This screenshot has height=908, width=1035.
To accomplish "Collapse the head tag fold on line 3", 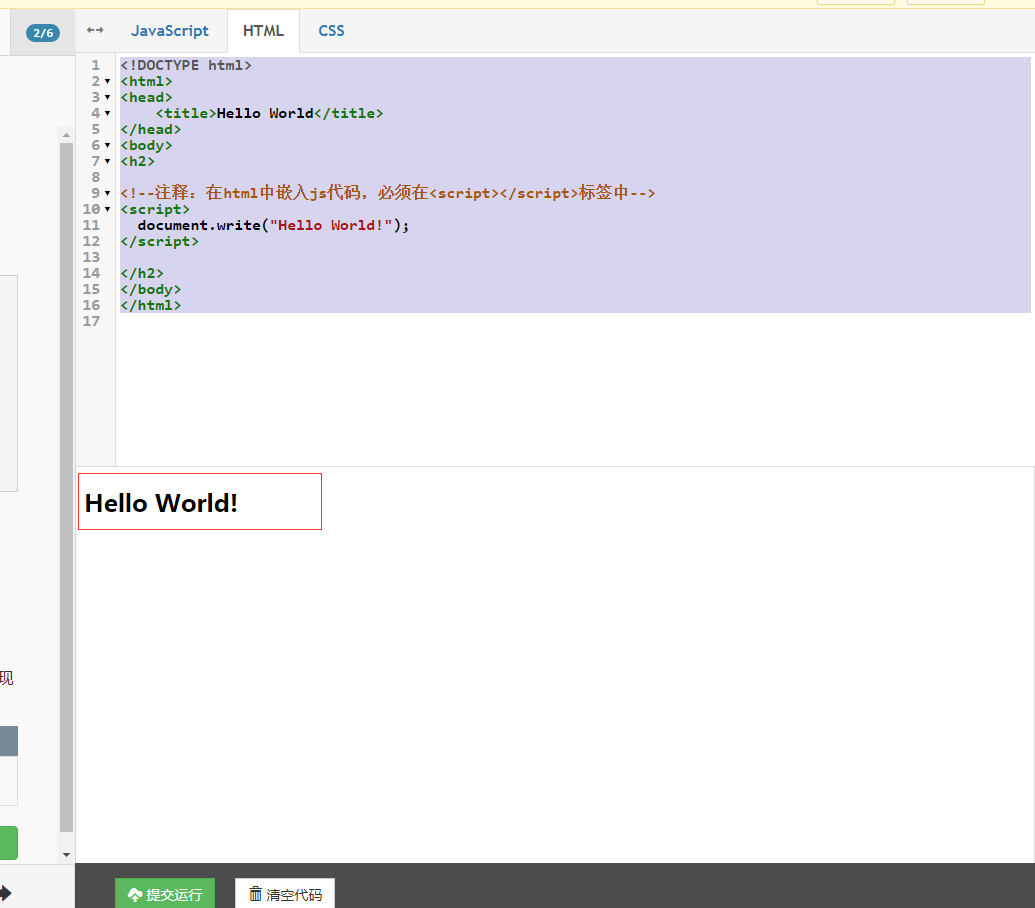I will 108,98.
